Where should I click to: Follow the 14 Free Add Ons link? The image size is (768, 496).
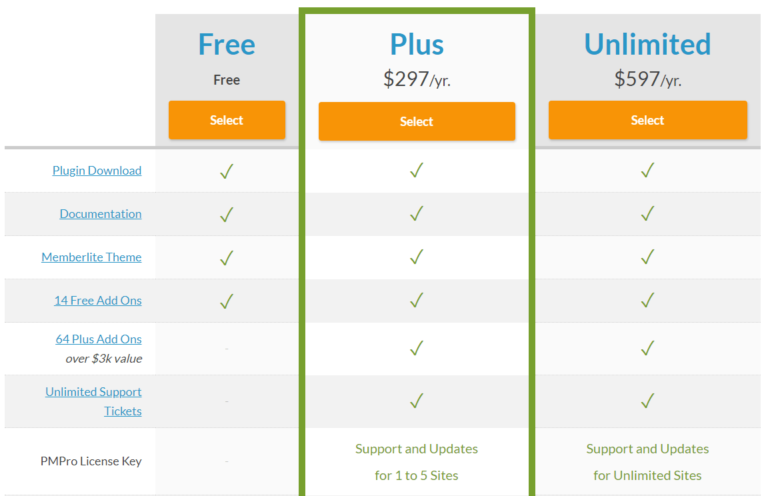pos(98,300)
